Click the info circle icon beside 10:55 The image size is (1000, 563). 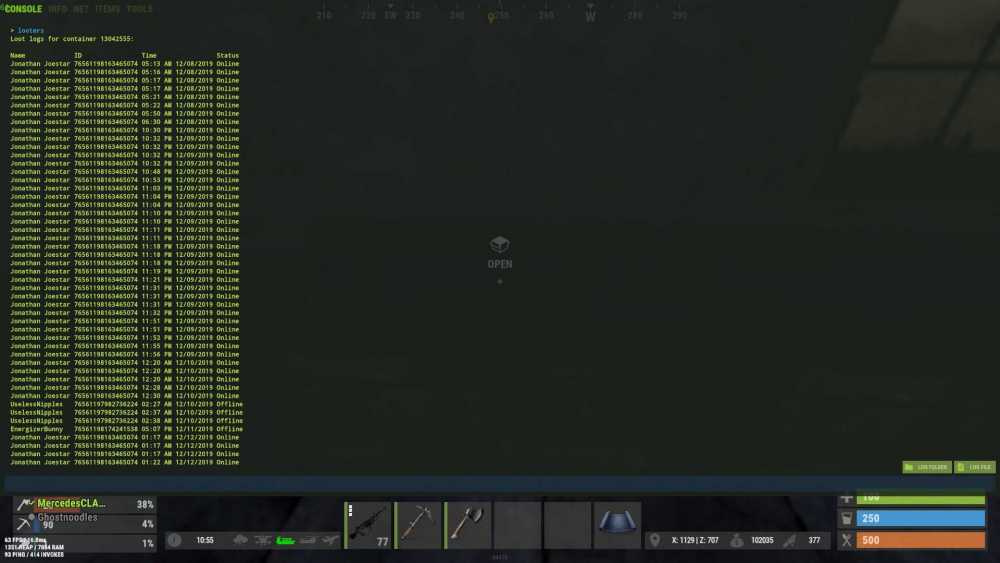175,540
